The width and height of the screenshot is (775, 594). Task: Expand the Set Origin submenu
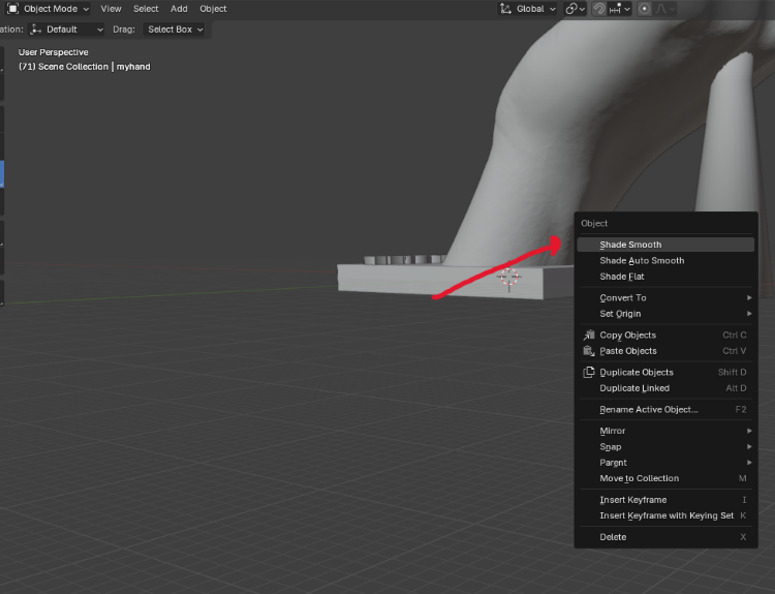665,313
